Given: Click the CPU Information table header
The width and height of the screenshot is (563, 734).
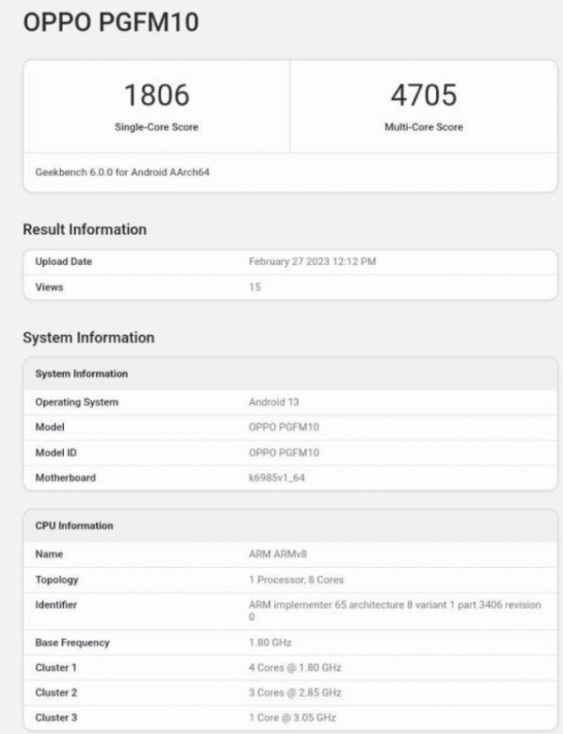Looking at the screenshot, I should coord(290,526).
